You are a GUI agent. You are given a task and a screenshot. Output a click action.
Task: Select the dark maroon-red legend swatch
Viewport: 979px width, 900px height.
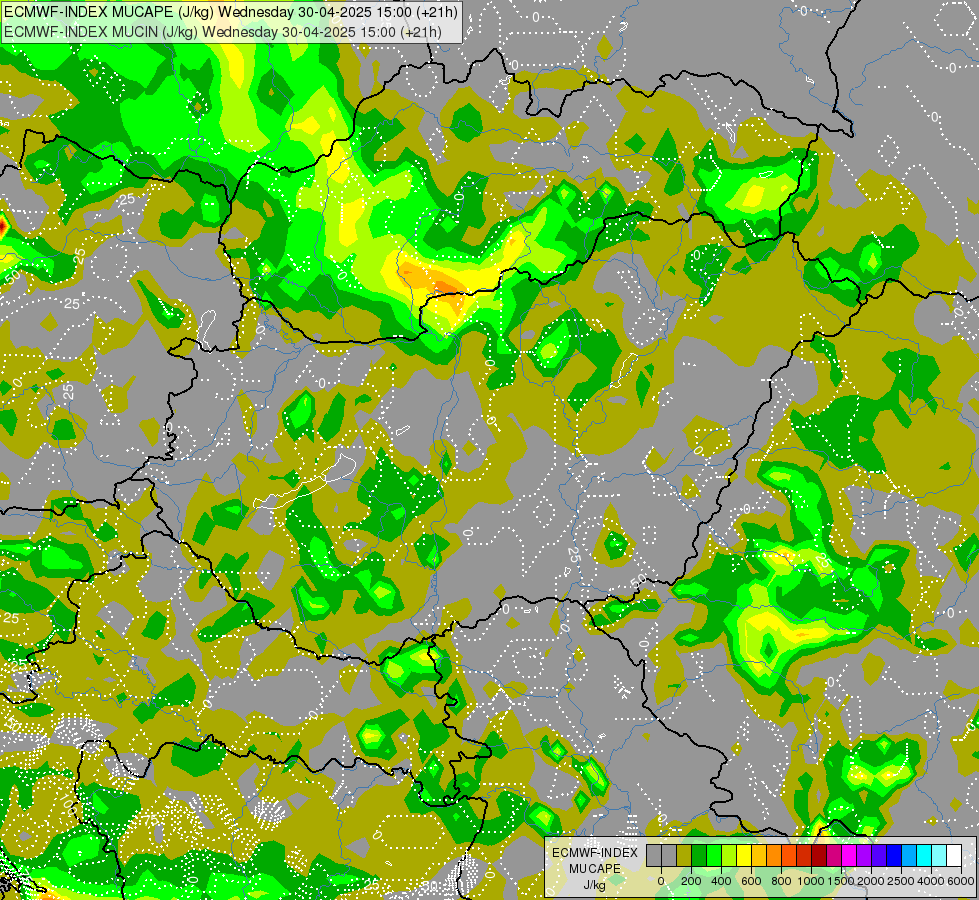819,855
